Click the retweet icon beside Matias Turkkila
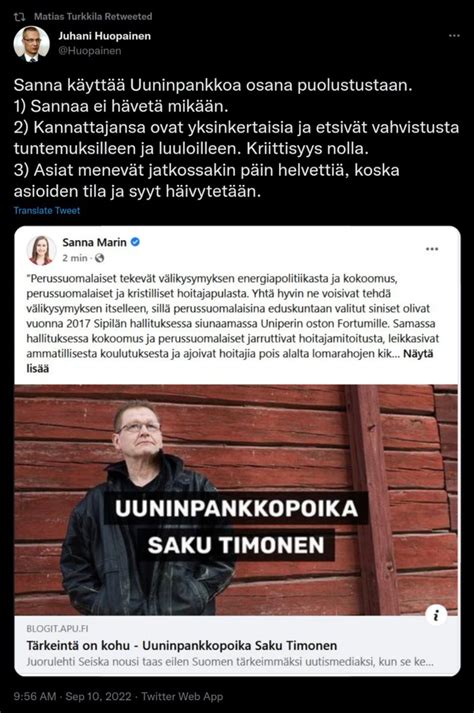This screenshot has width=474, height=713. [x=19, y=17]
